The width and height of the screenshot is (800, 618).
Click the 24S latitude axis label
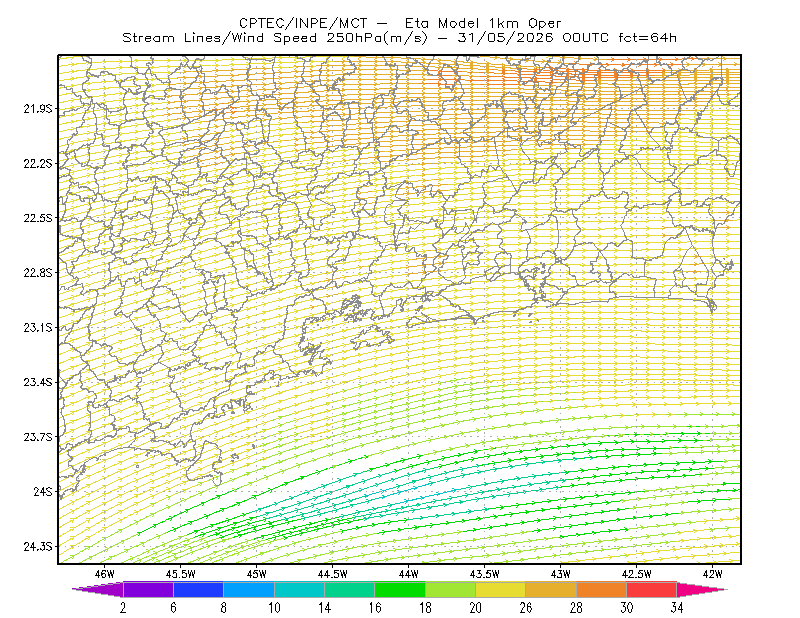(43, 491)
